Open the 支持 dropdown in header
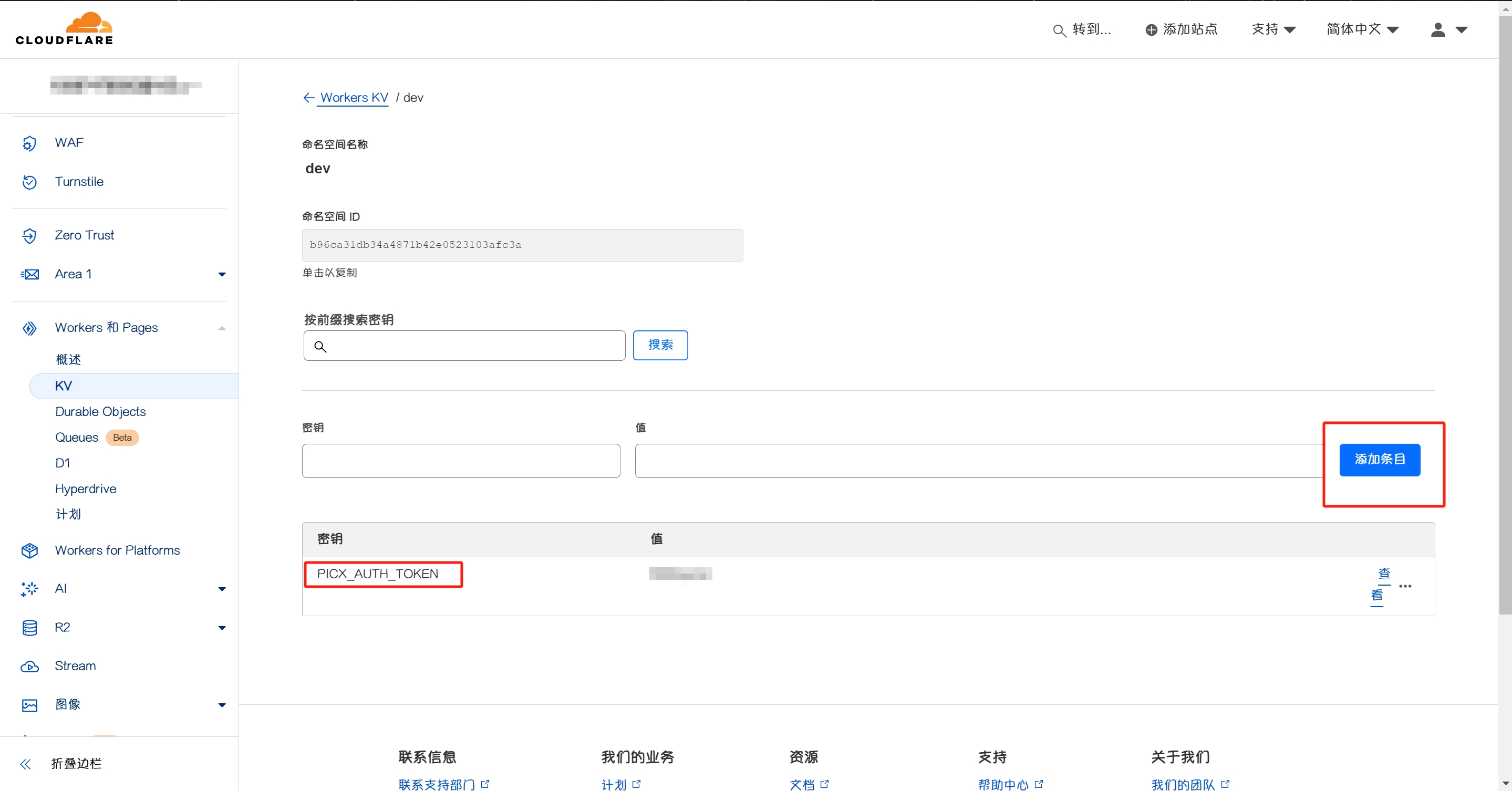Screen dimensions: 1512x791 coord(1273,29)
